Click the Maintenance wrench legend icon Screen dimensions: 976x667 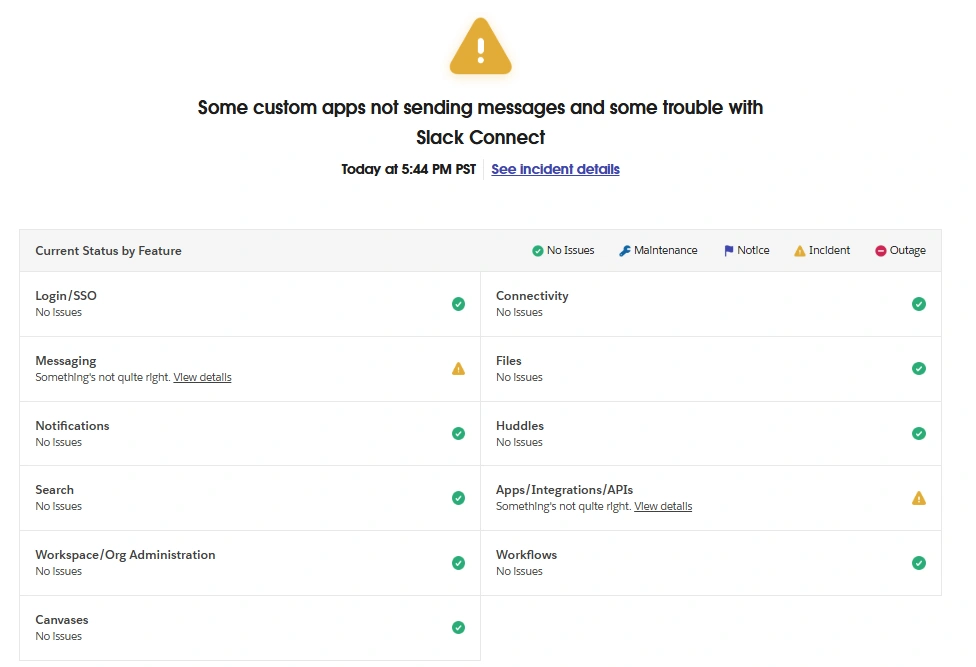click(624, 251)
